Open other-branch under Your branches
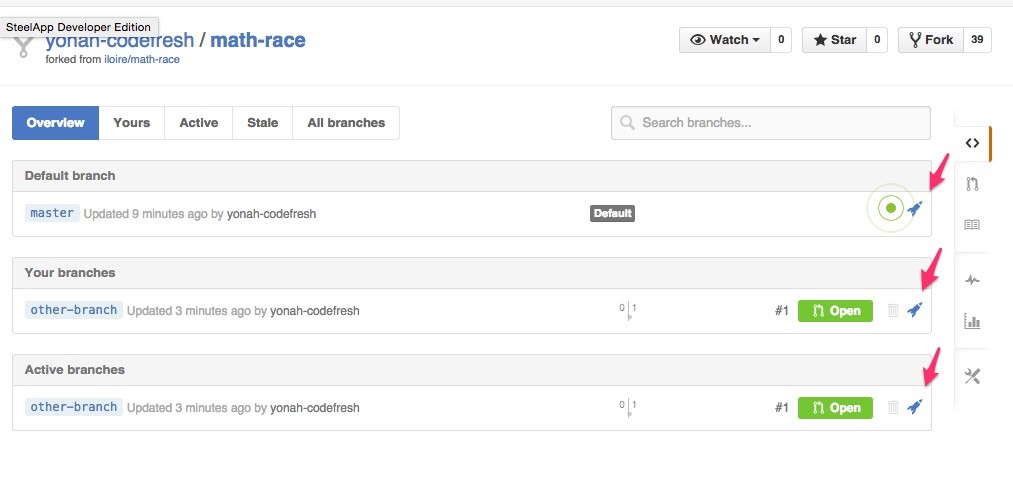The image size is (1013, 477). click(74, 310)
